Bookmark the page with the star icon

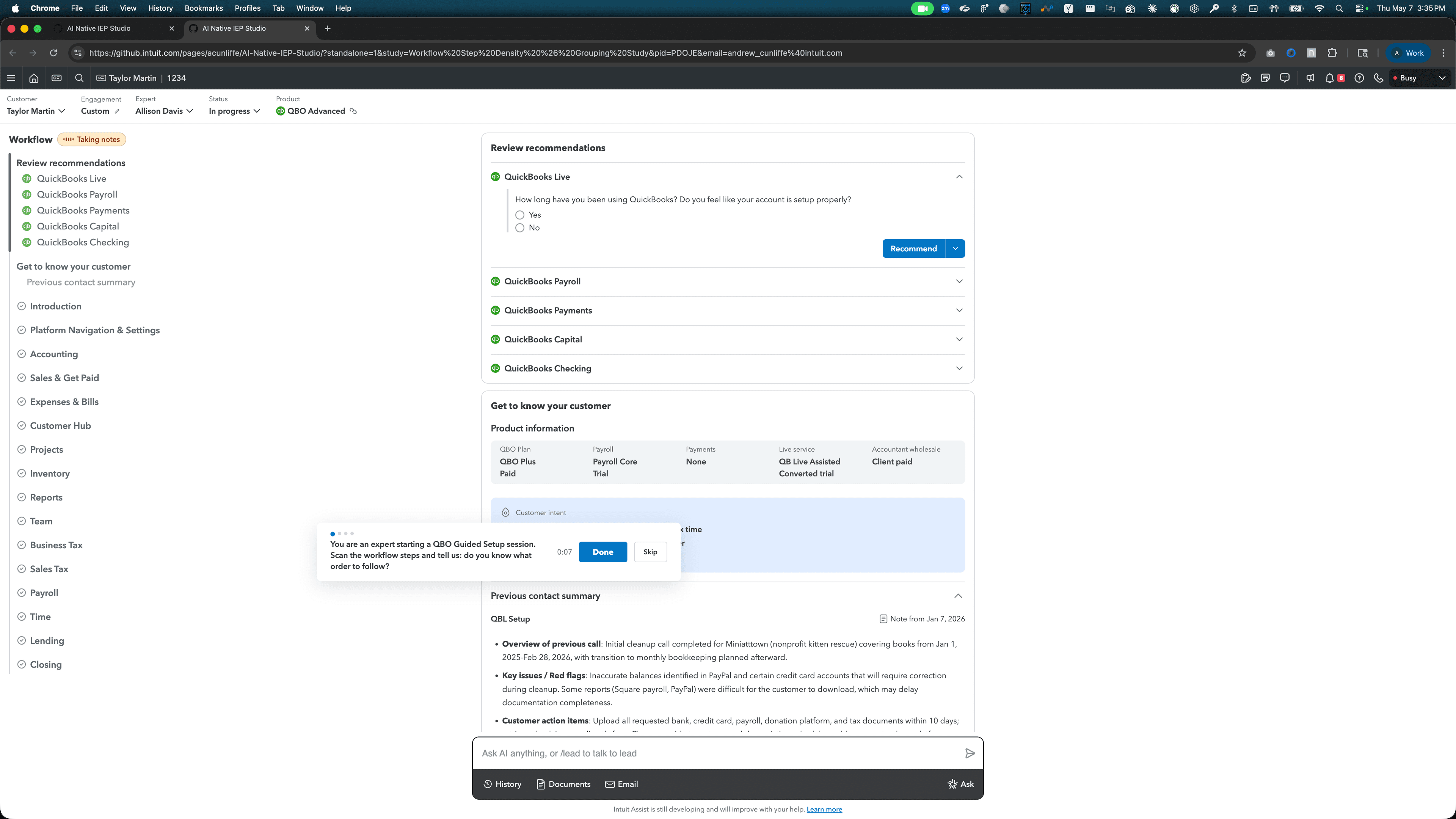[1242, 53]
